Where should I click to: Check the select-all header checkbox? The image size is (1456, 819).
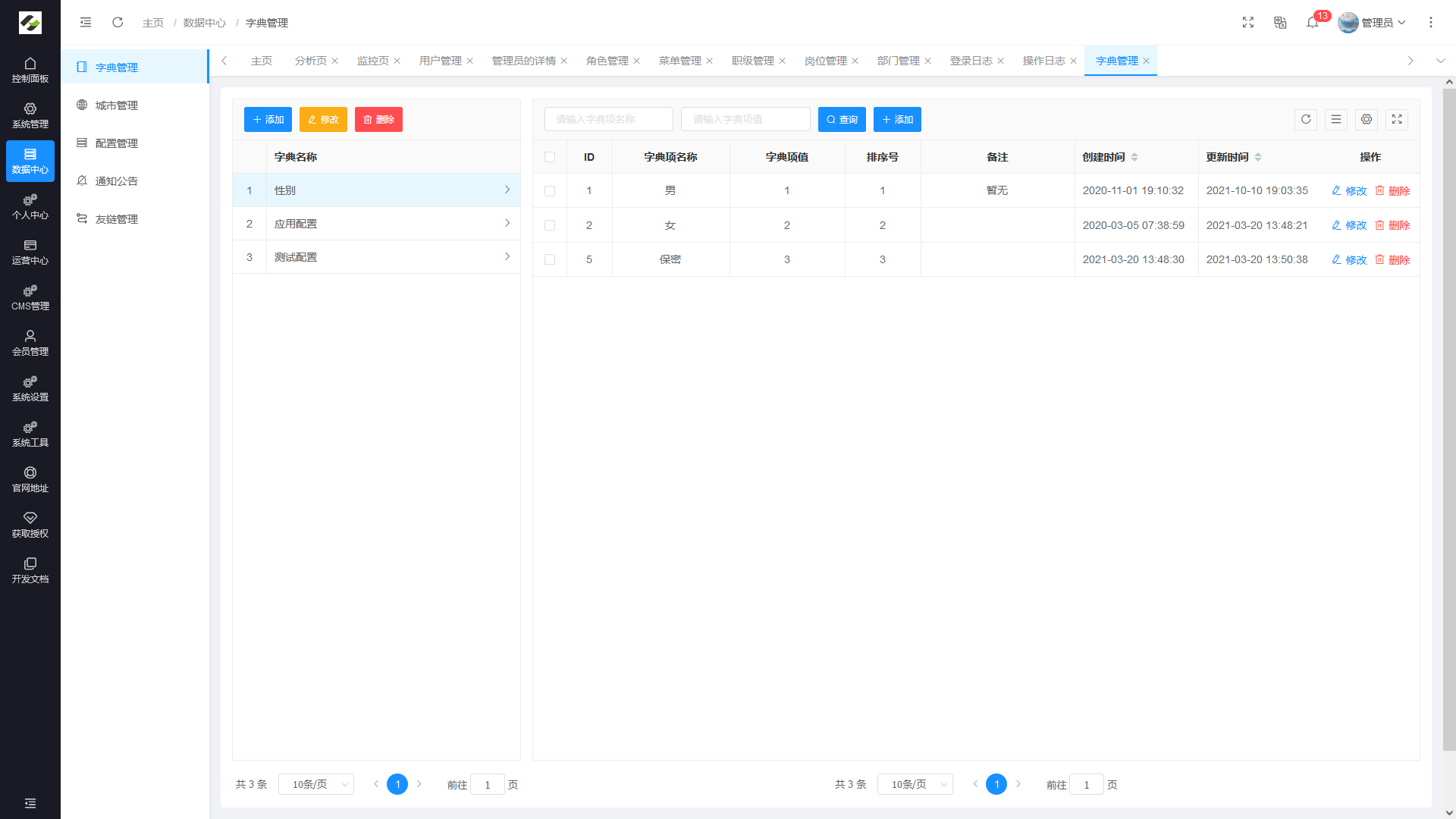(550, 158)
